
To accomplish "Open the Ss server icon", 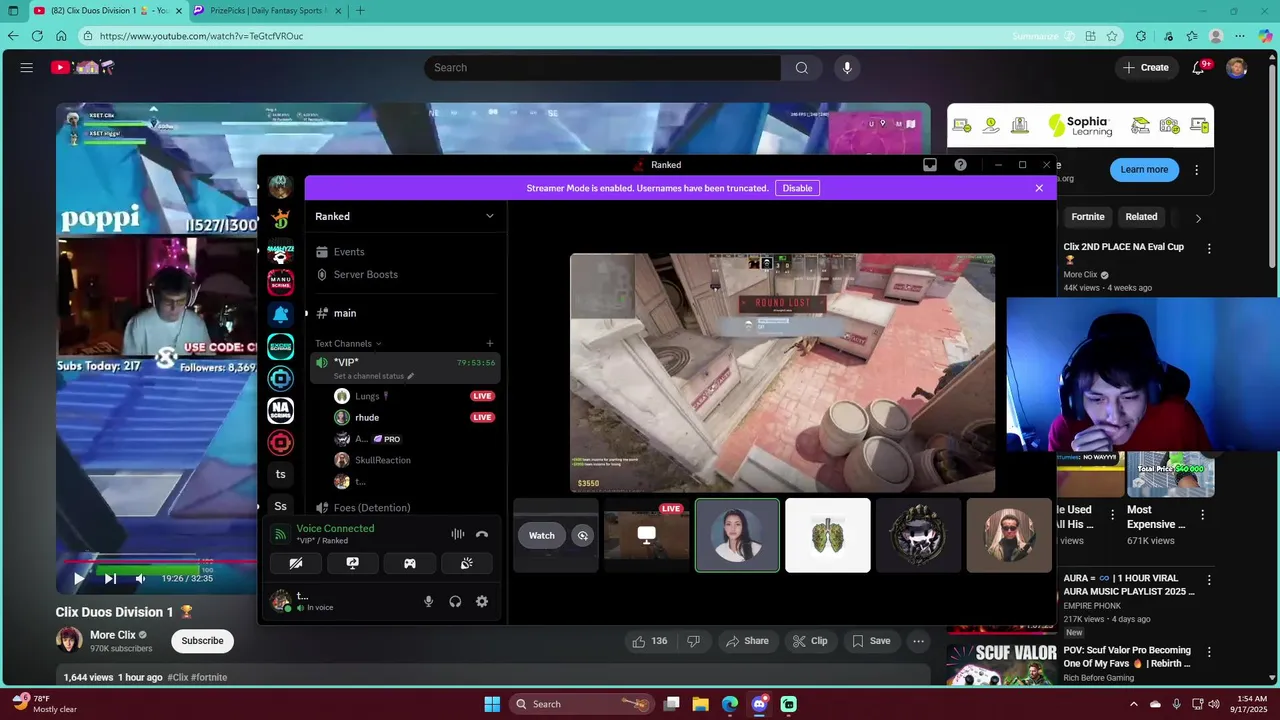I will [281, 506].
